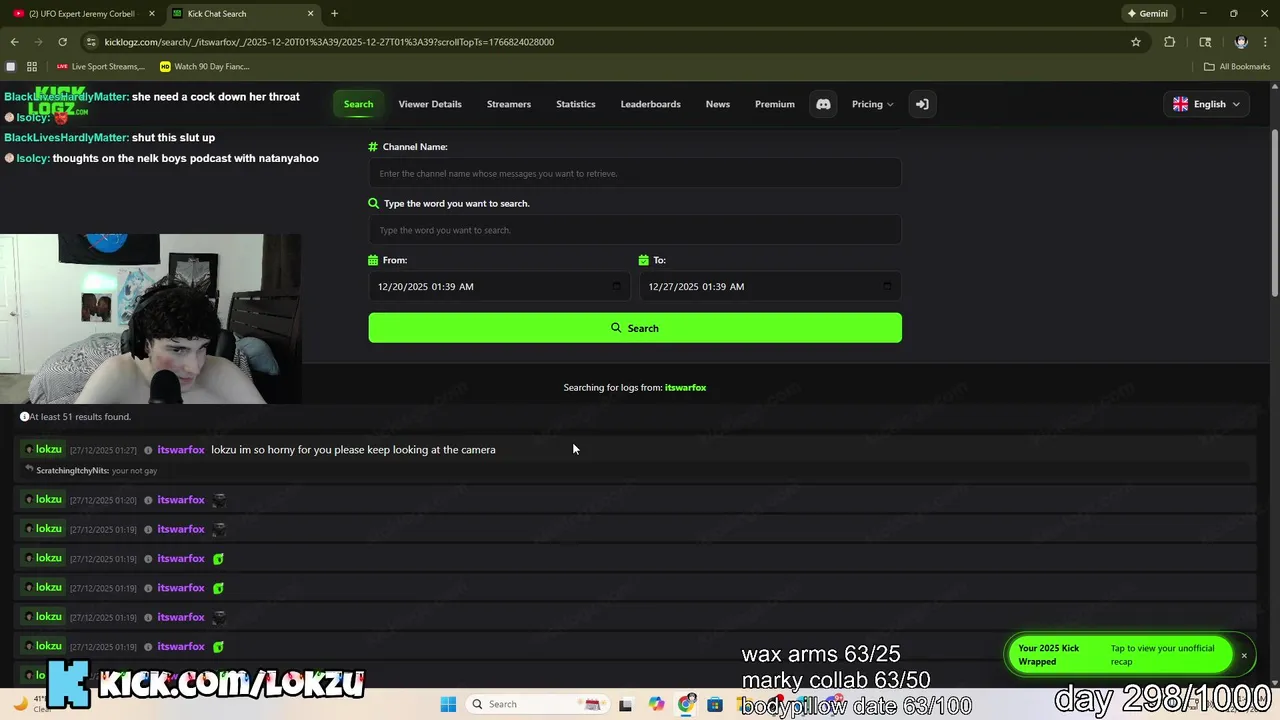Switch to UFO Expert Jeremy Corbell tab
Screen dimensions: 1280x720
click(81, 14)
